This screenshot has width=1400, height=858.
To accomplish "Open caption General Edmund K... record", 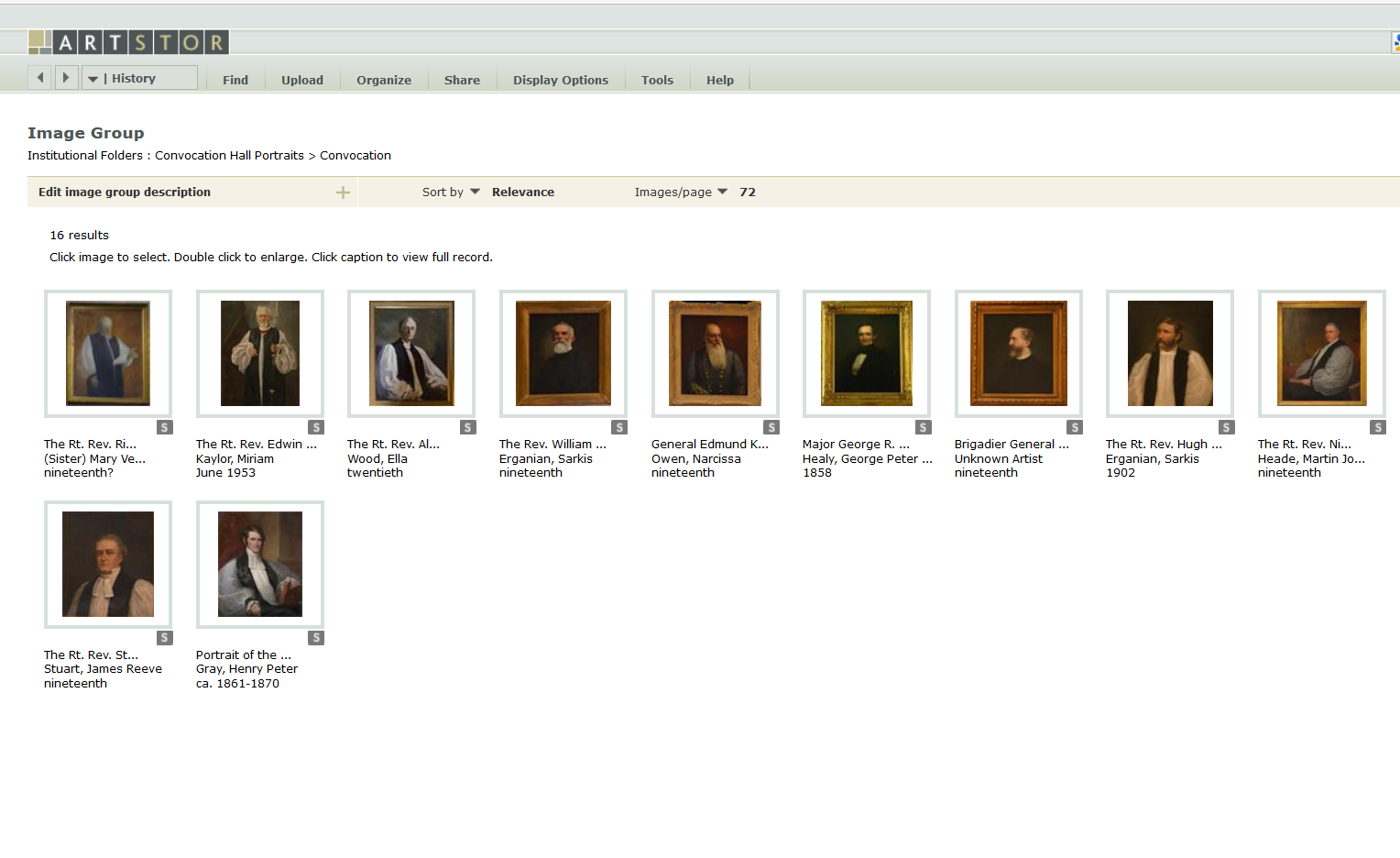I will (710, 444).
